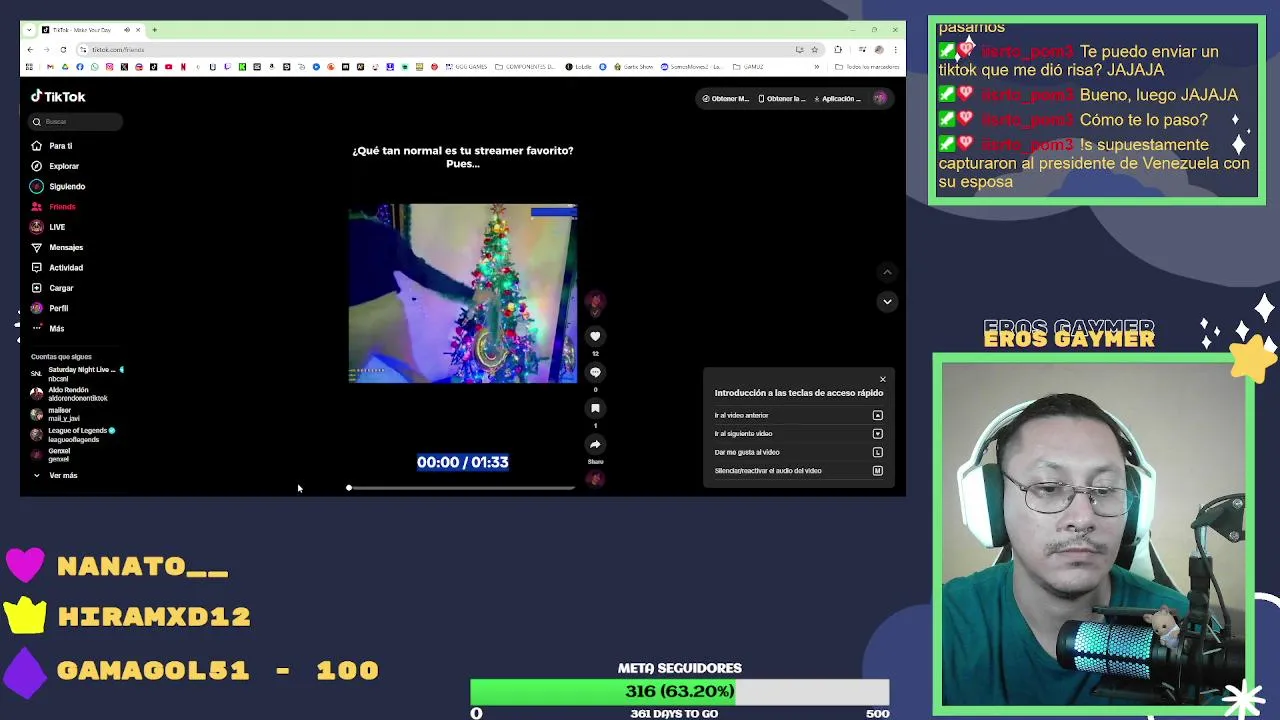Viewport: 1280px width, 720px height.
Task: Go to the next video with the down chevron
Action: (887, 301)
